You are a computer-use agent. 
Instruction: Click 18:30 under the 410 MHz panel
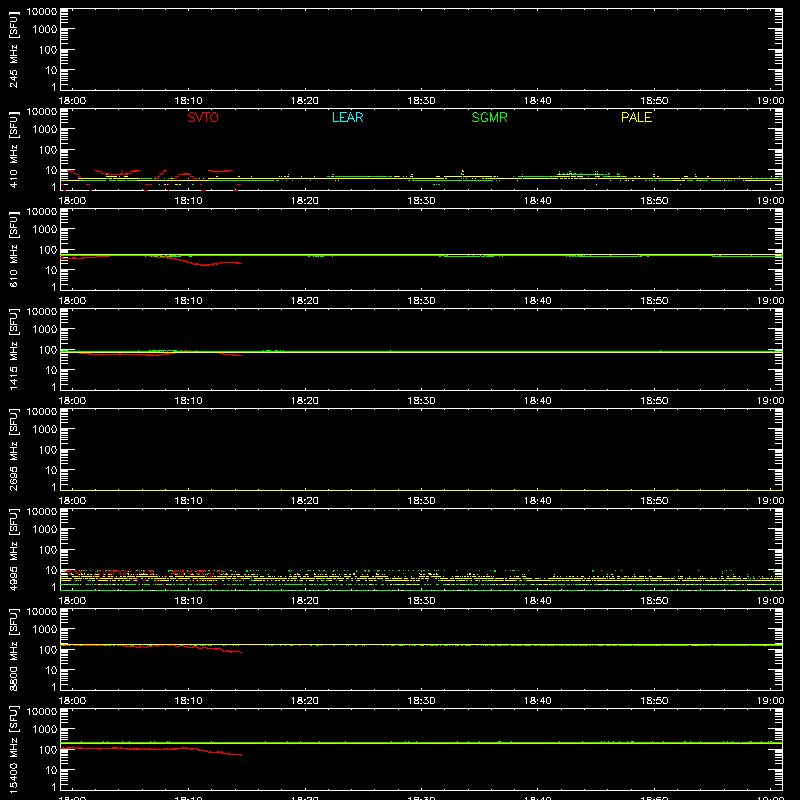coord(421,201)
